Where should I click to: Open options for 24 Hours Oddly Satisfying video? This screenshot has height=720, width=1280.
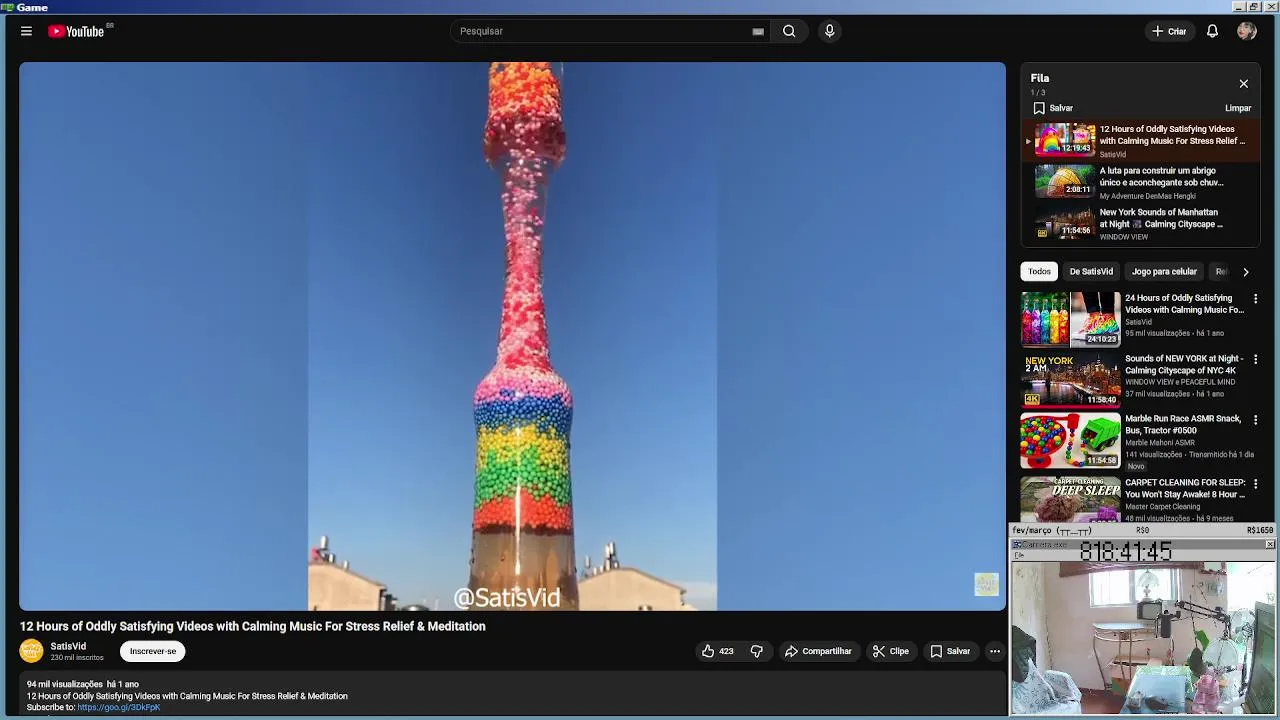(1256, 299)
